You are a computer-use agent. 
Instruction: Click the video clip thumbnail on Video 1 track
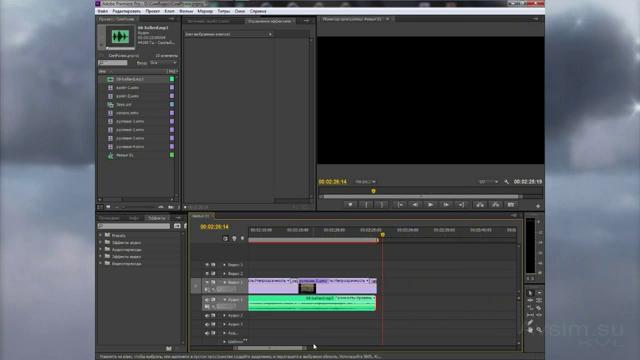[307, 289]
